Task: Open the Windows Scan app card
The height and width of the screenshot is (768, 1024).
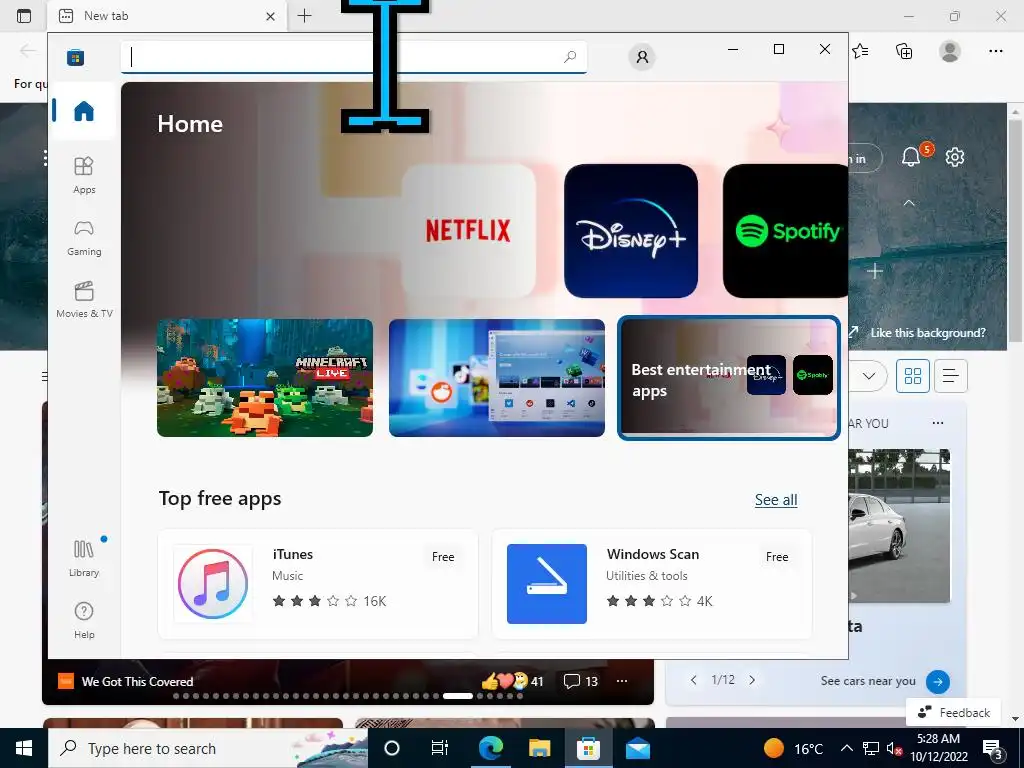Action: click(x=652, y=584)
